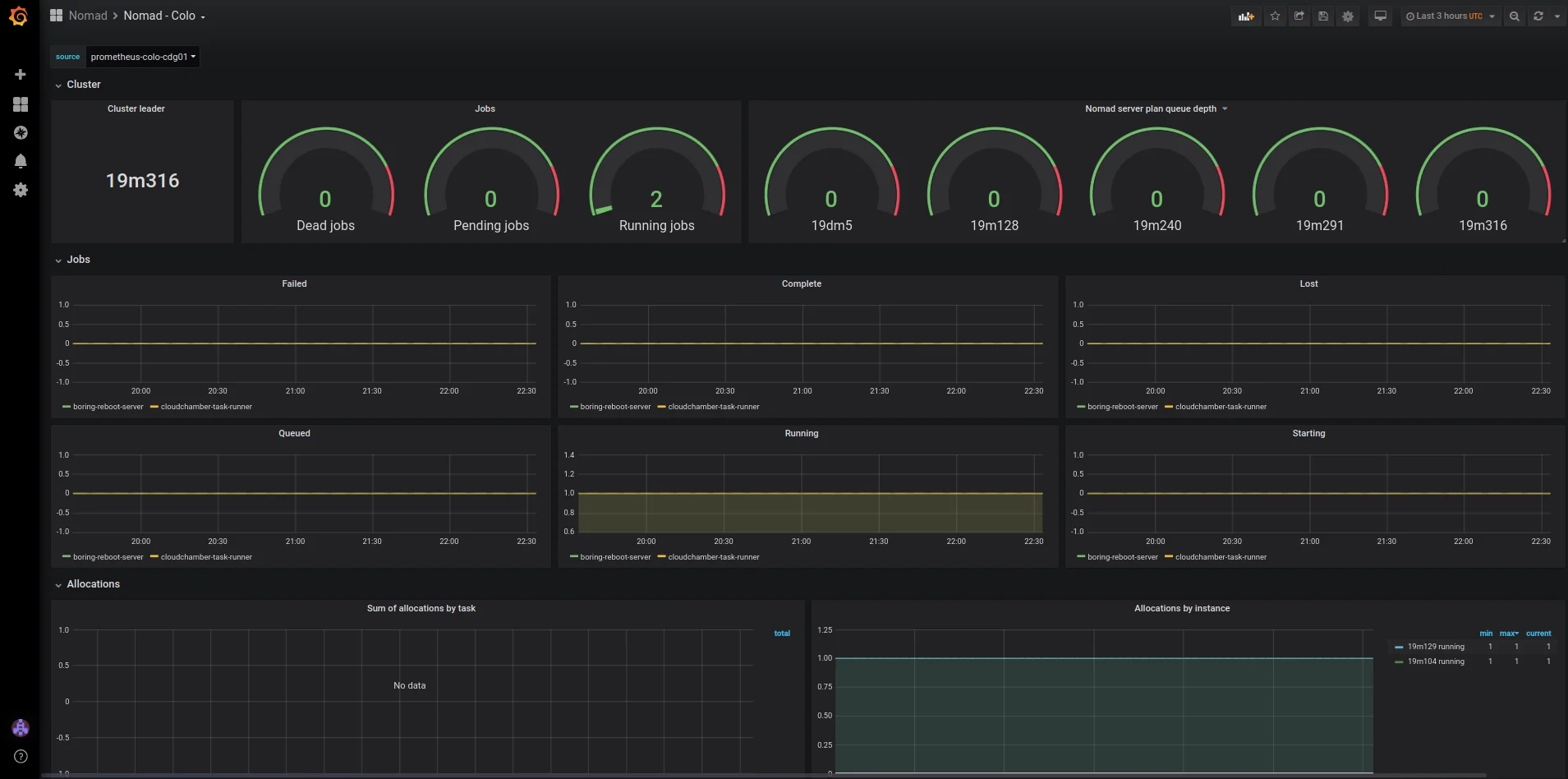Open Sum of allocations by task menu
The width and height of the screenshot is (1568, 779).
pos(421,608)
